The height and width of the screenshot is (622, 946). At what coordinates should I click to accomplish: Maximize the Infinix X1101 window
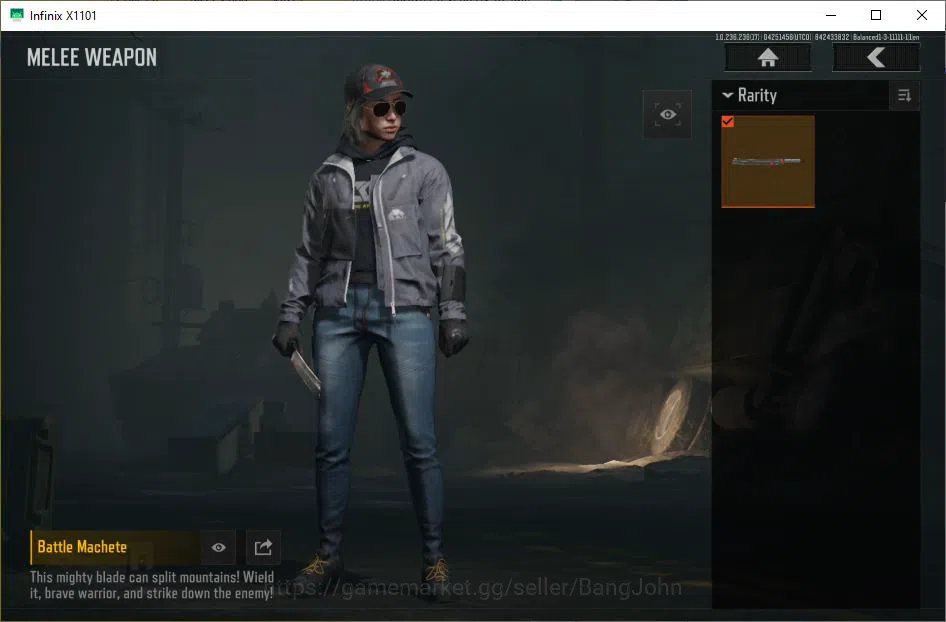pos(876,15)
